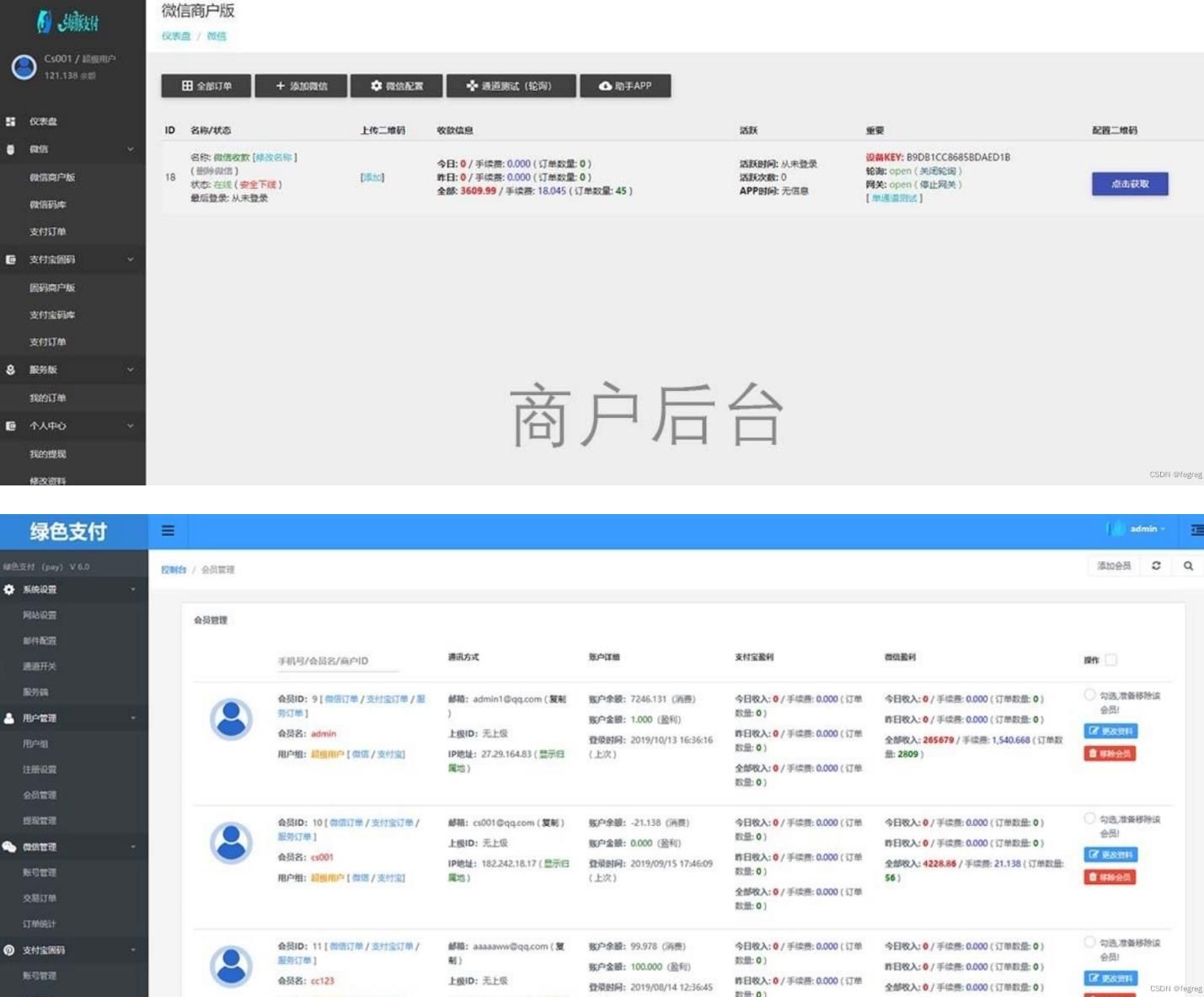1204x997 pixels.
Task: Click the 支付宝固码 wallet icon in merchant sidebar
Action: 10,260
